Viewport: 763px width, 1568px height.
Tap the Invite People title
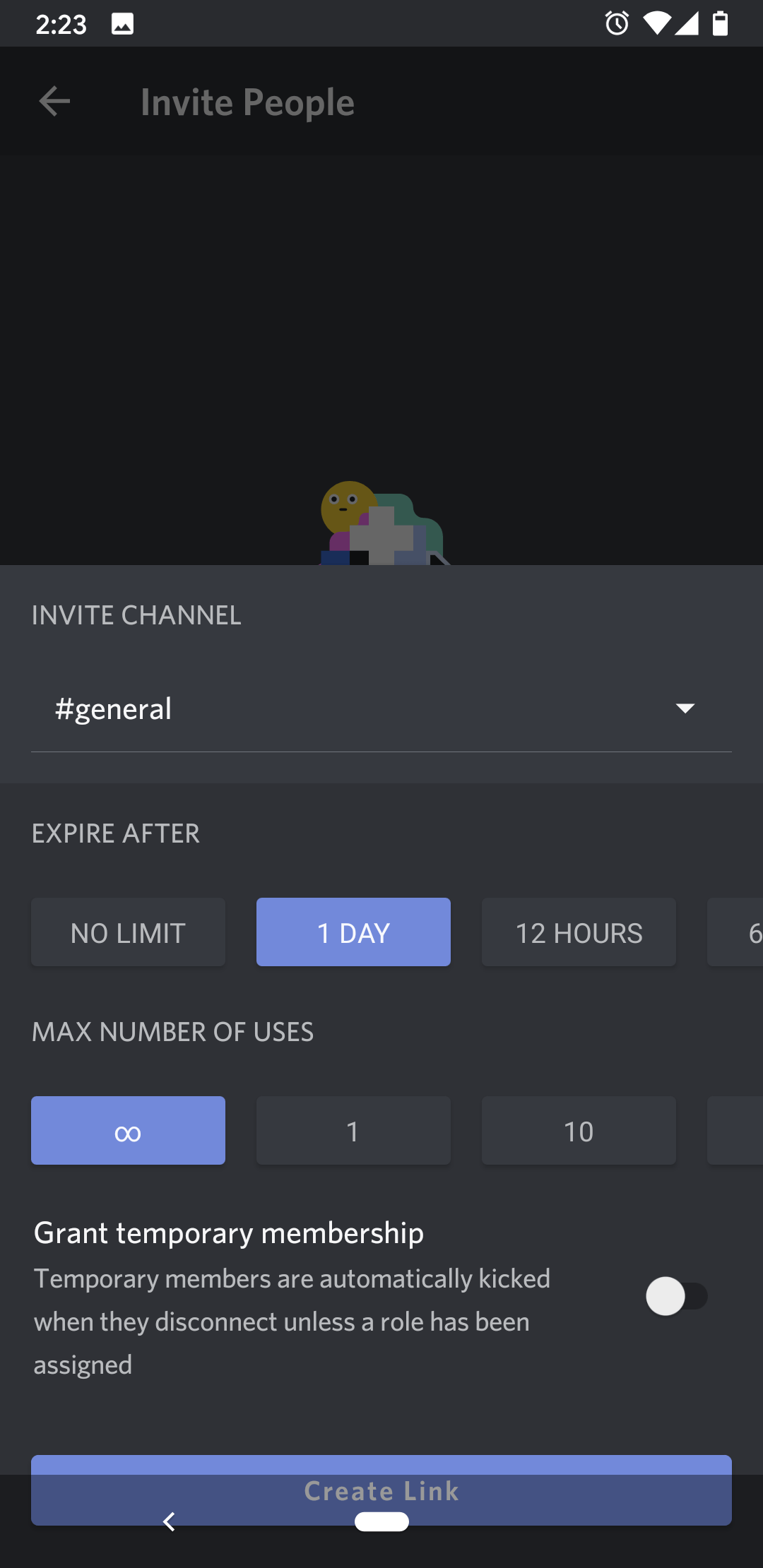point(247,102)
